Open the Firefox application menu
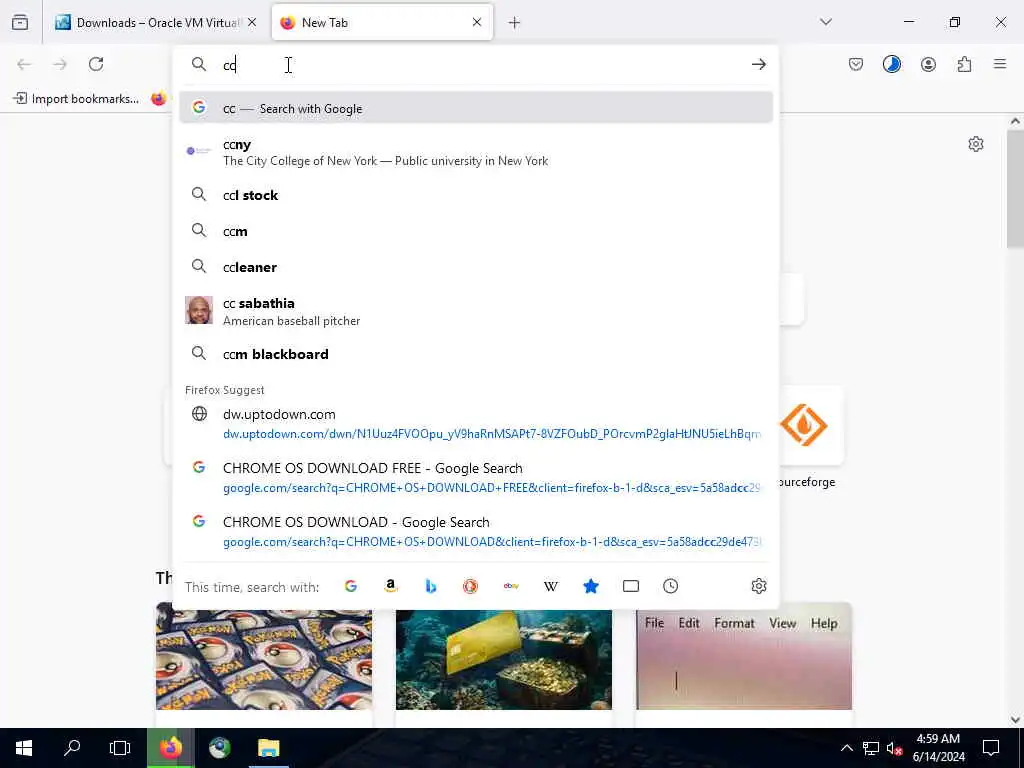The image size is (1024, 768). [x=1000, y=64]
